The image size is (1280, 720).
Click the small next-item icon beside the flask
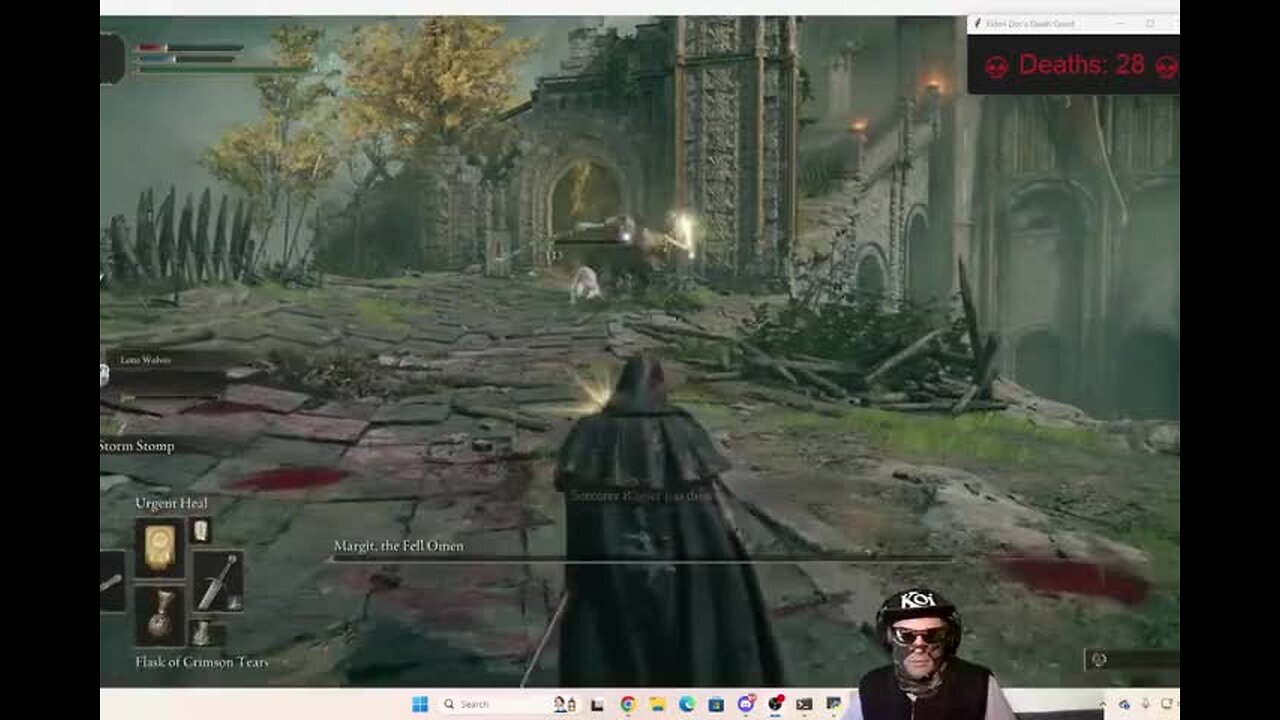(202, 633)
